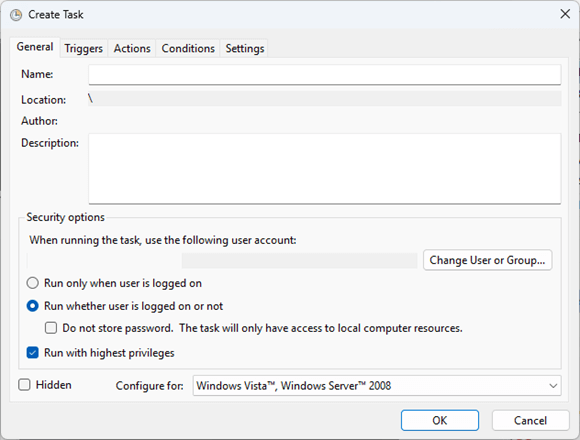
Task: Open the Triggers tab
Action: (84, 48)
